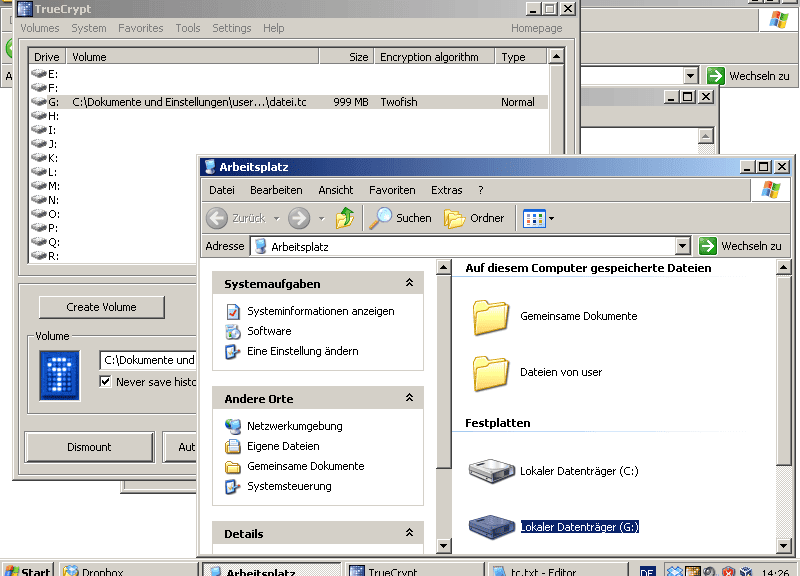Click scroll-up arrow of TrueCrypt drive list
Screen dimensions: 800x576
coord(556,56)
